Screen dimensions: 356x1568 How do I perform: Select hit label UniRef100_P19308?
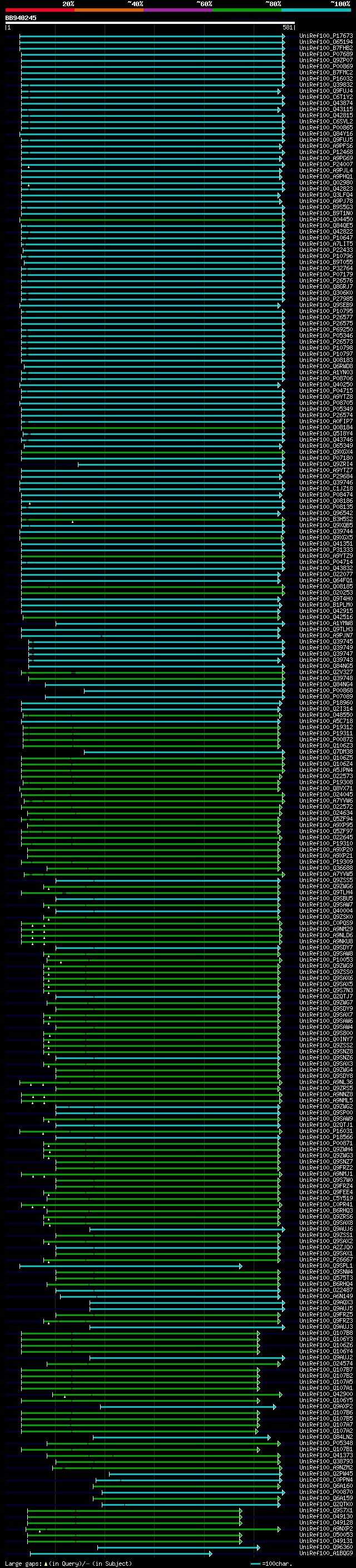pyautogui.click(x=326, y=782)
